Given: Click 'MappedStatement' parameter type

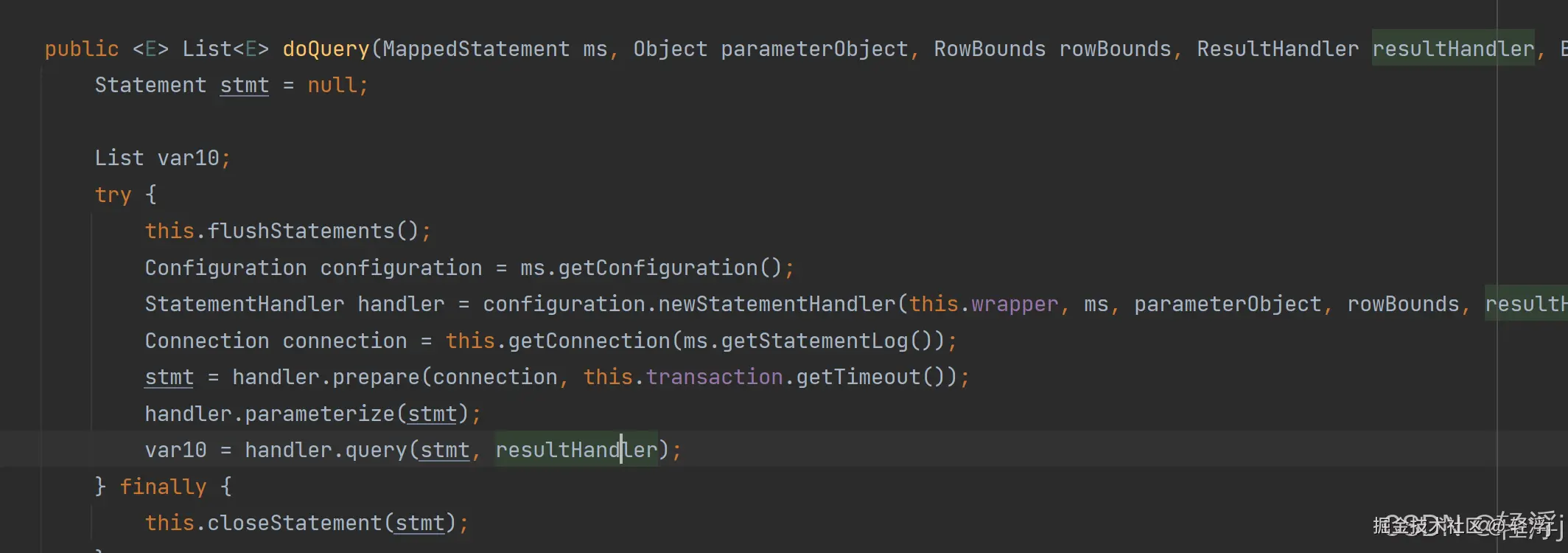Looking at the screenshot, I should click(x=476, y=49).
